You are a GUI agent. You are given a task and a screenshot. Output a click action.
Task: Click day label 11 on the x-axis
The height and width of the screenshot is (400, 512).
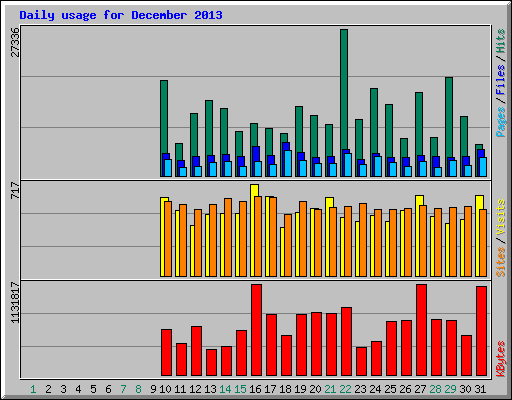click(180, 389)
